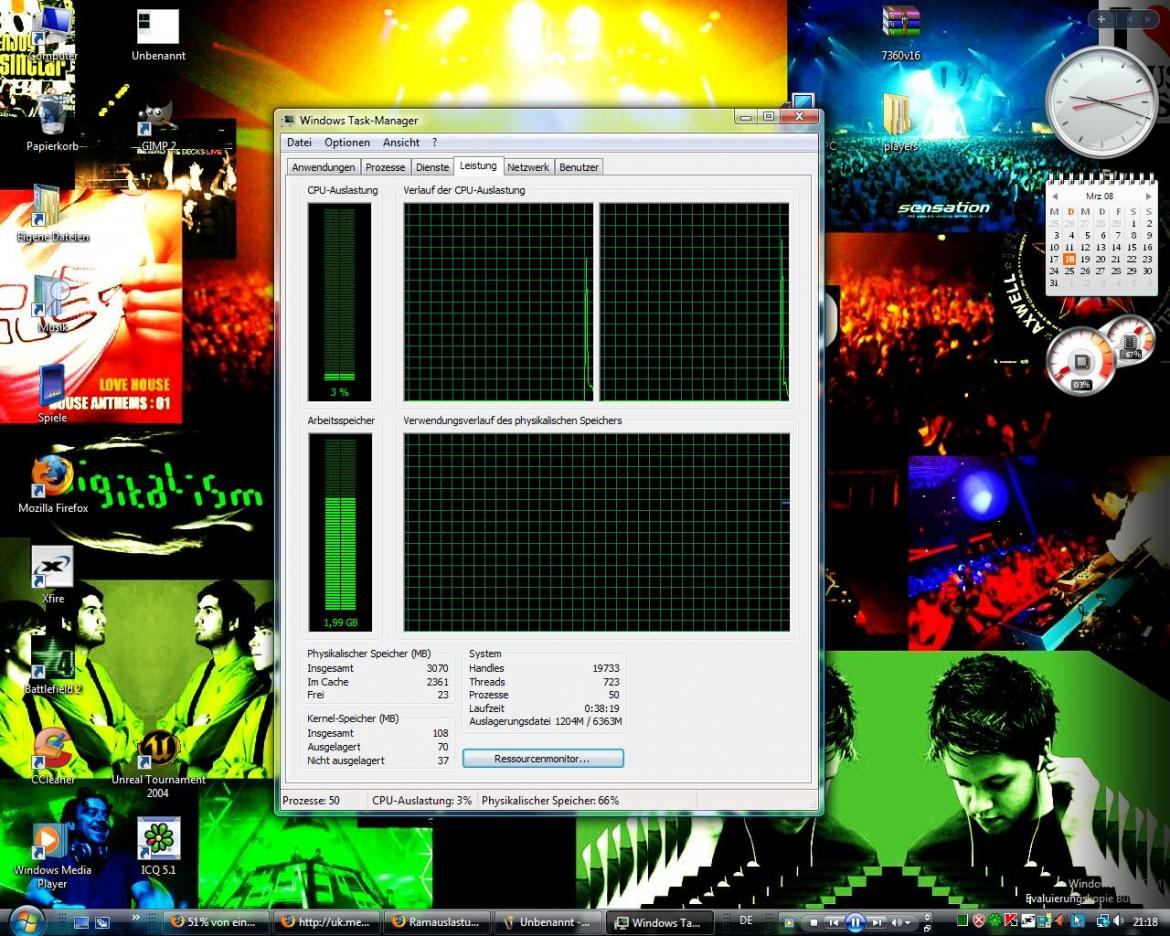
Task: Switch to '51% von ein...' taskbar window
Action: pos(215,922)
